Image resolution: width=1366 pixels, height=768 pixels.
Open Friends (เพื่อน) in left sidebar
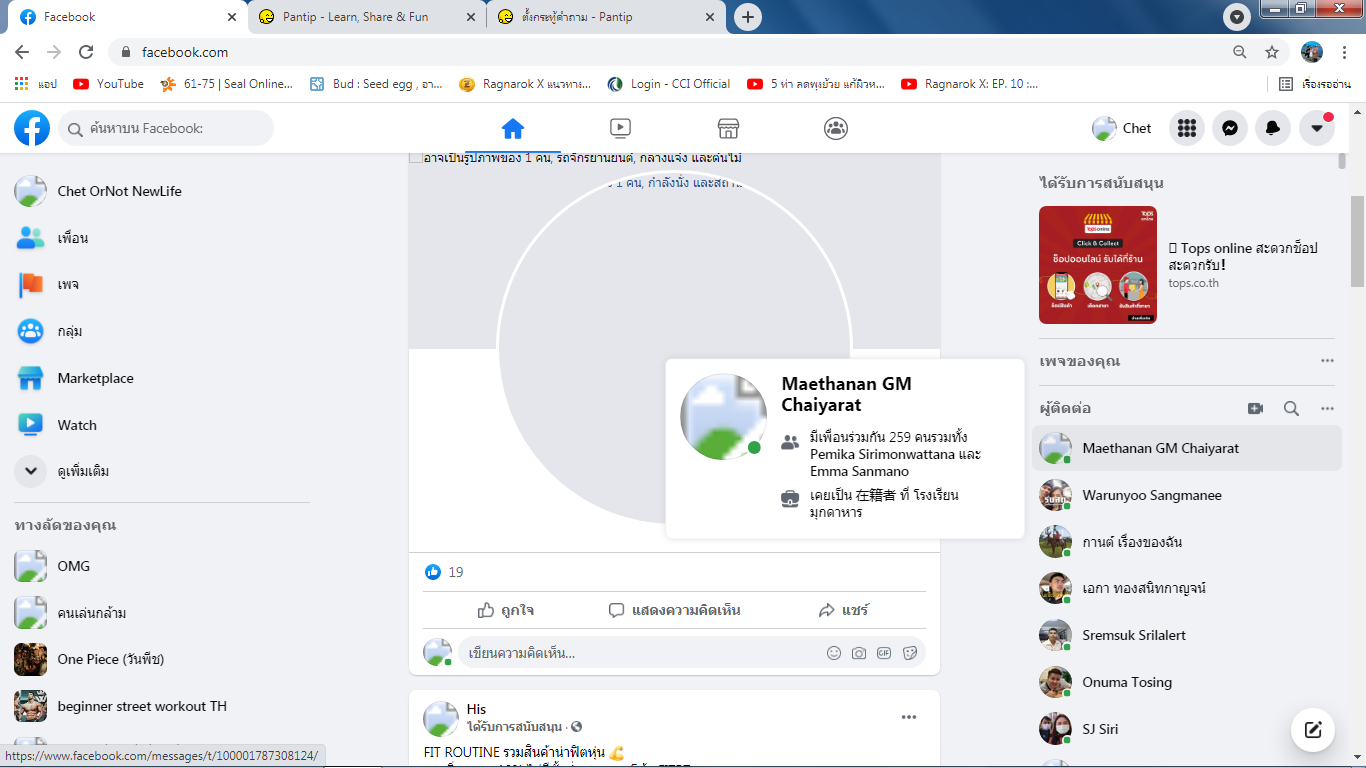[160, 238]
